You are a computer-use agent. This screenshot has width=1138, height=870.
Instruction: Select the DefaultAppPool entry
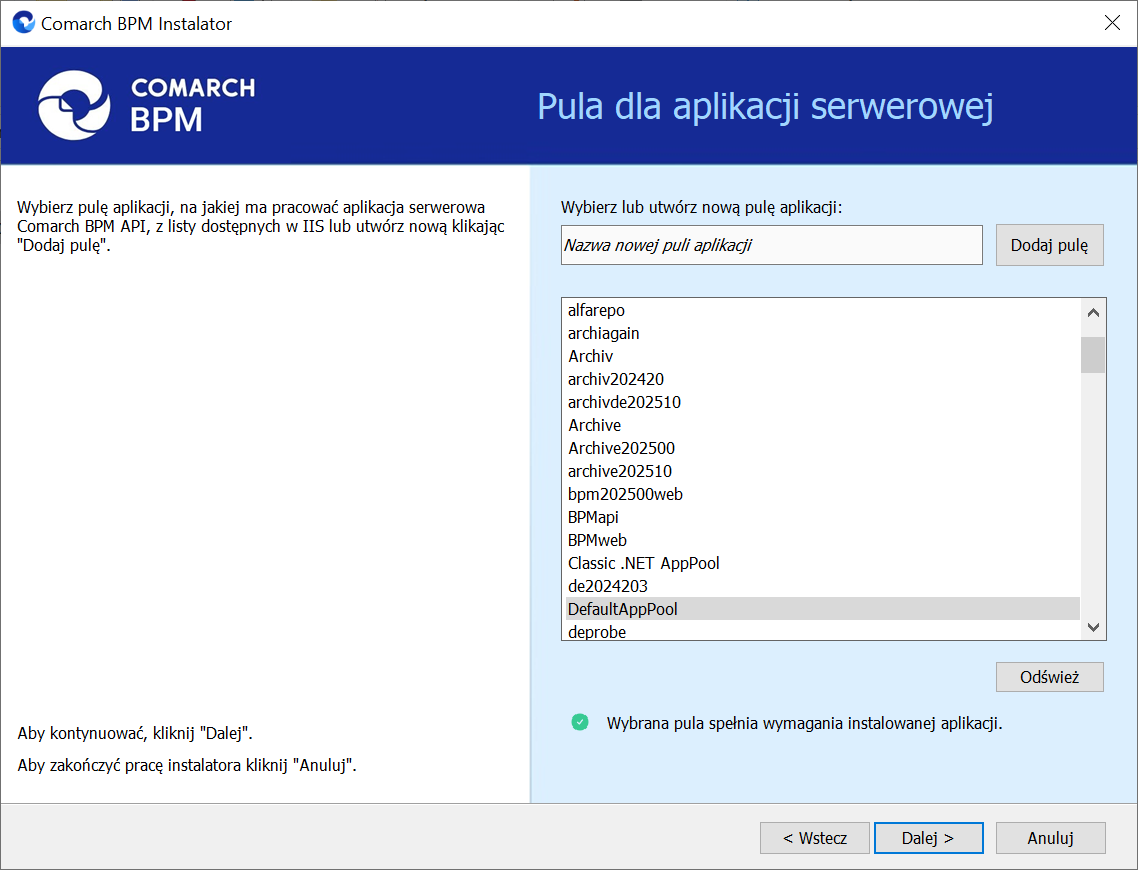click(823, 609)
